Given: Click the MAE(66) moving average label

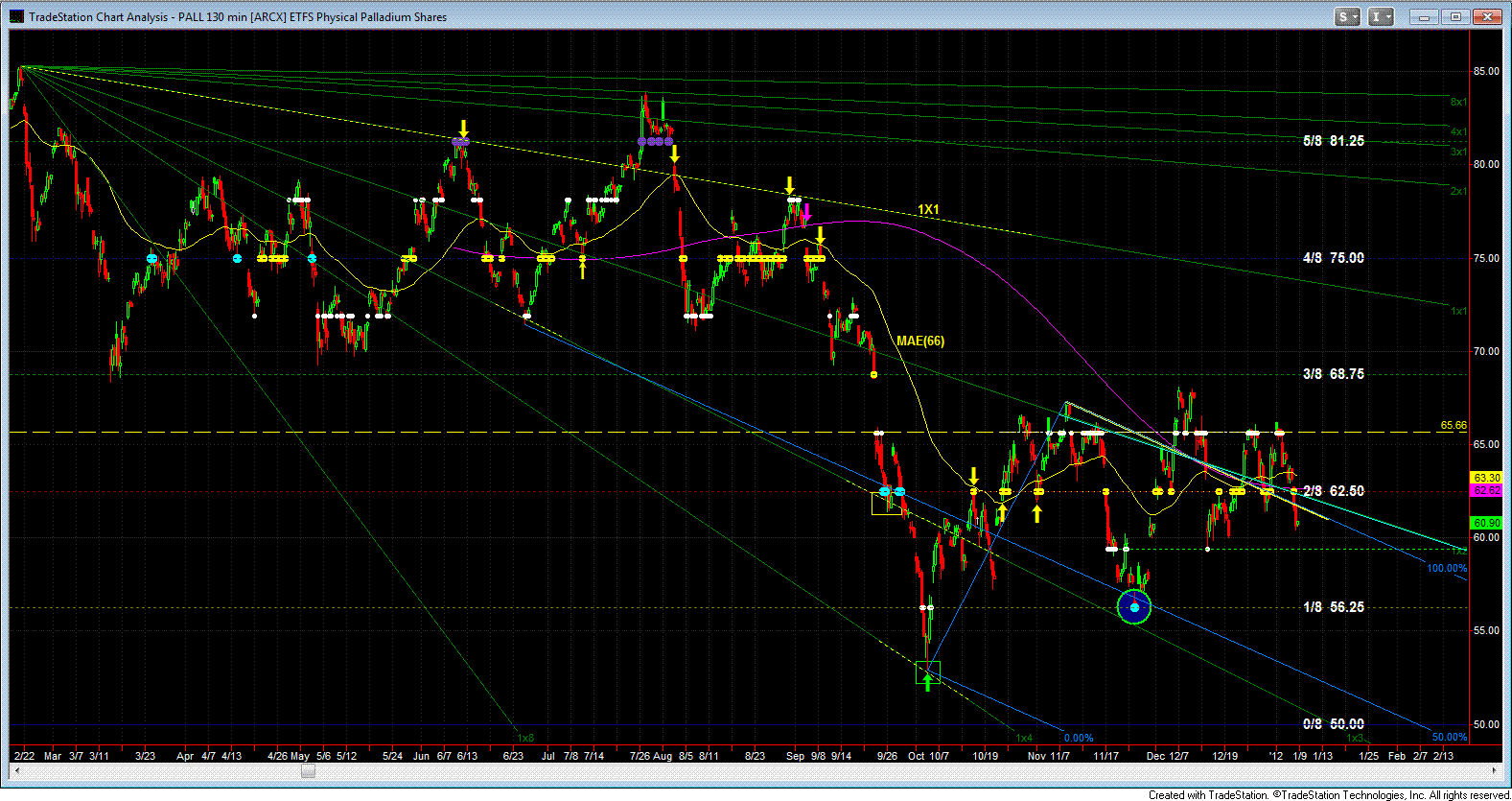Looking at the screenshot, I should (920, 341).
